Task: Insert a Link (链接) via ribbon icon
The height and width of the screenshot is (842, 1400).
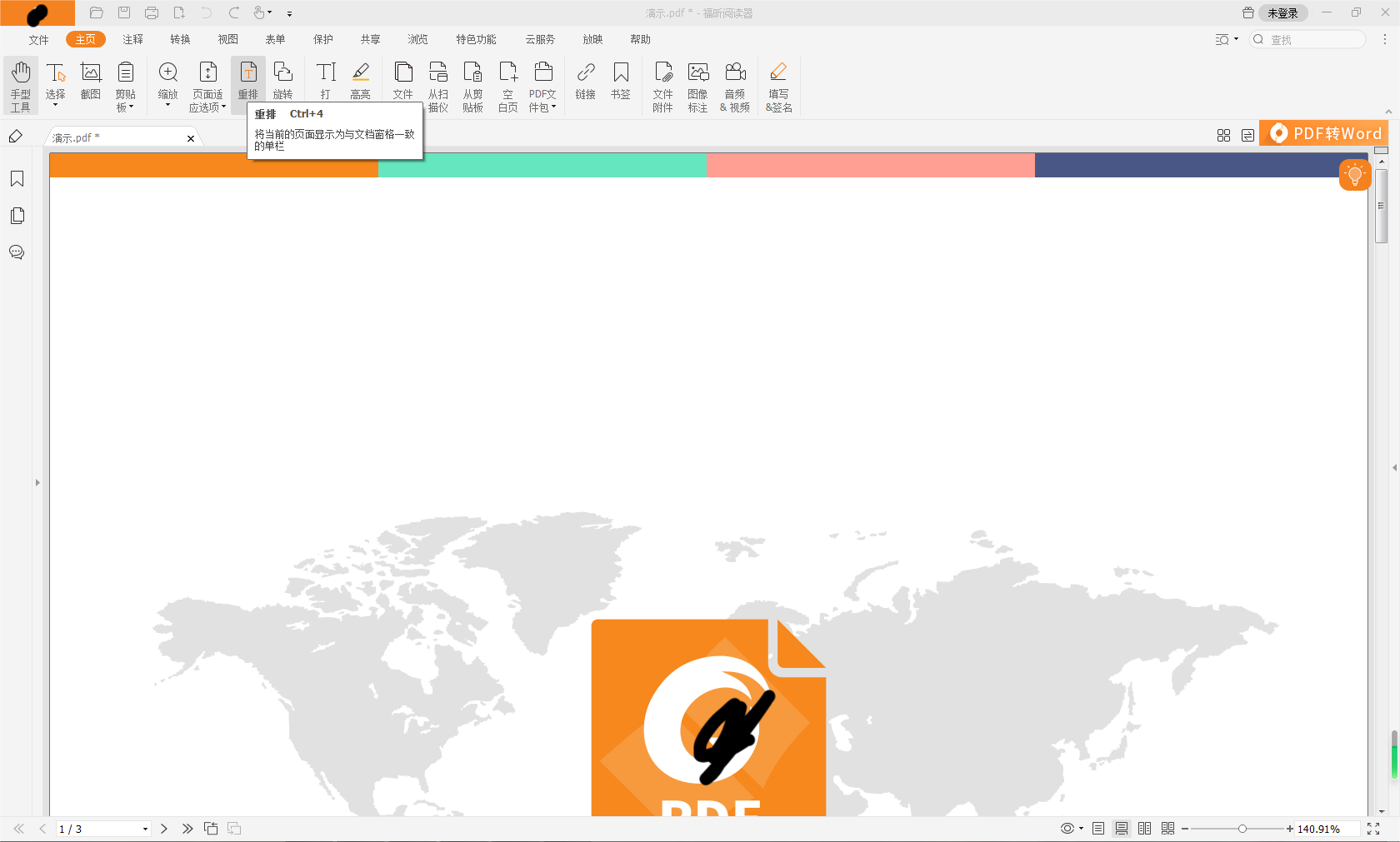Action: [586, 82]
